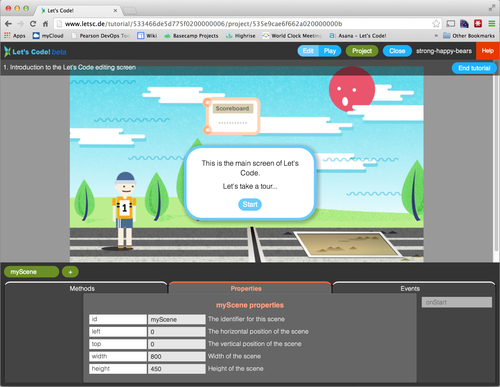Click the 'height' property name cell
Viewport: 500px width, 387px height.
click(x=118, y=369)
